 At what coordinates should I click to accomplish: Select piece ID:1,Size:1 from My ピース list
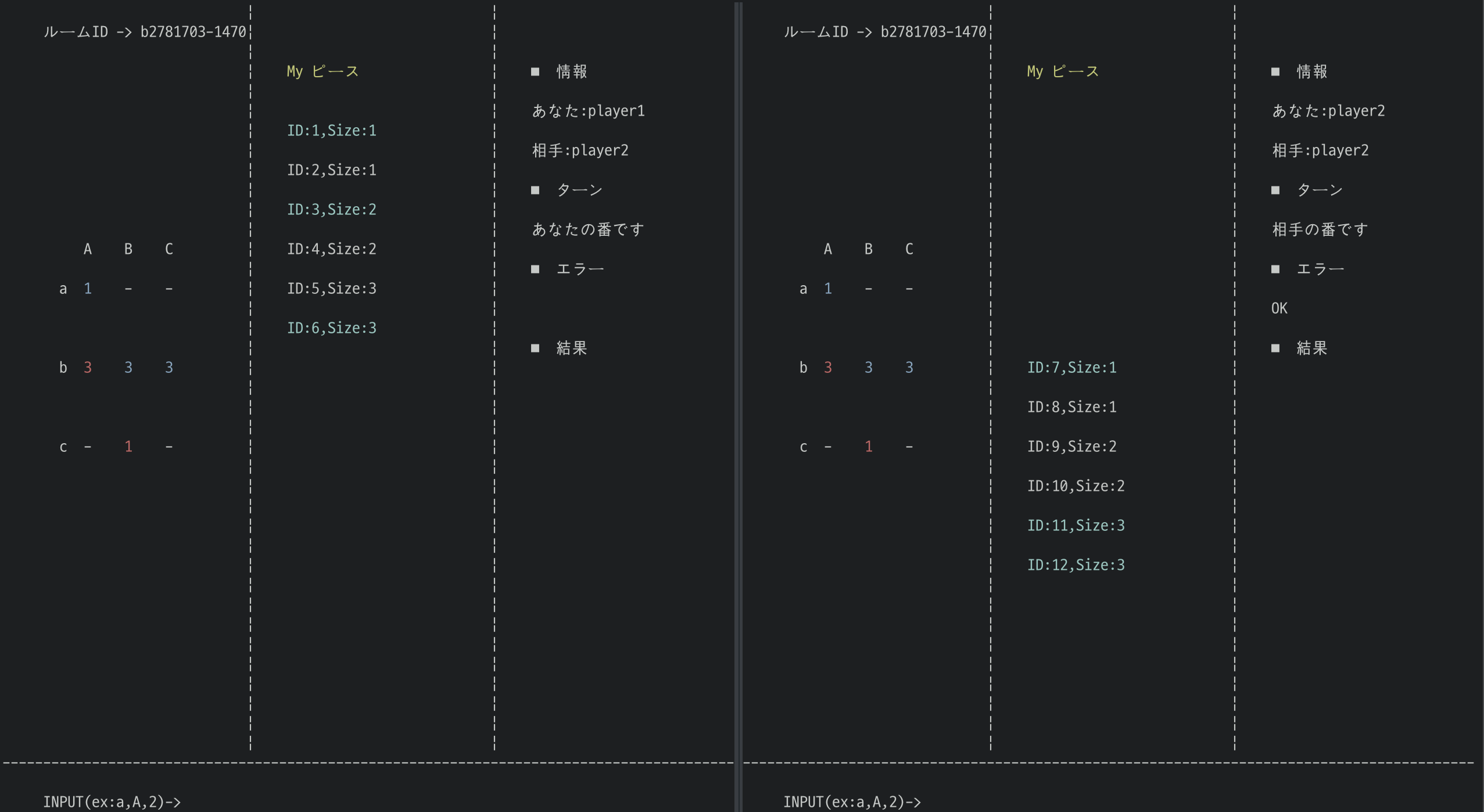[x=331, y=130]
